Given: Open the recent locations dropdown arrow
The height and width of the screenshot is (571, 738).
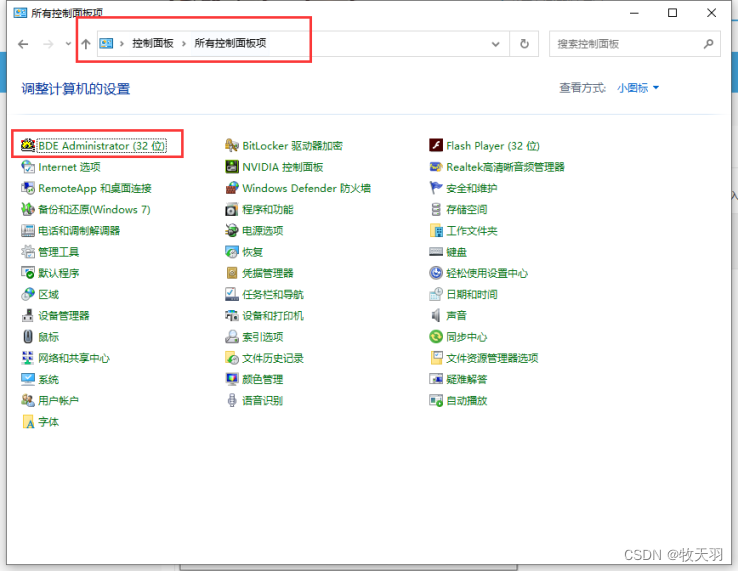Looking at the screenshot, I should pyautogui.click(x=68, y=44).
